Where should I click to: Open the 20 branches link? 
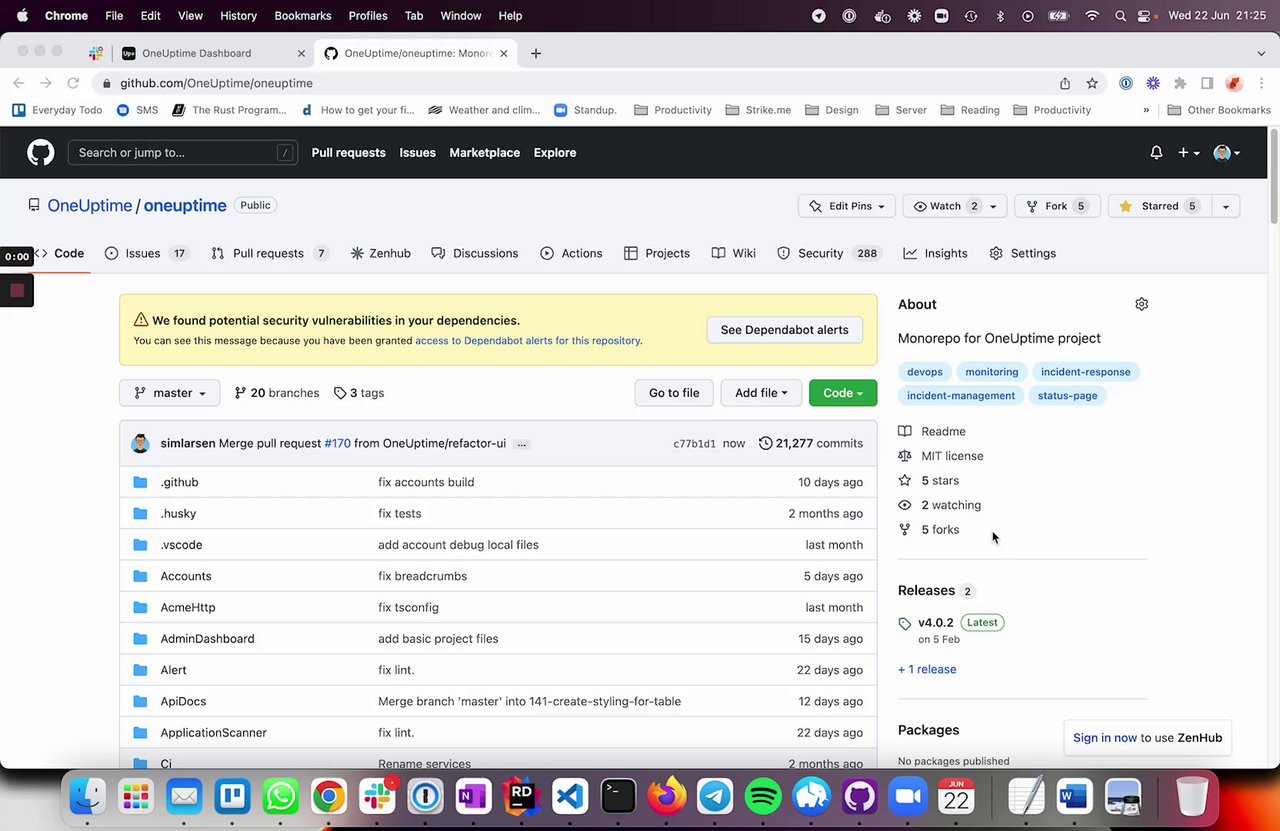coord(276,393)
